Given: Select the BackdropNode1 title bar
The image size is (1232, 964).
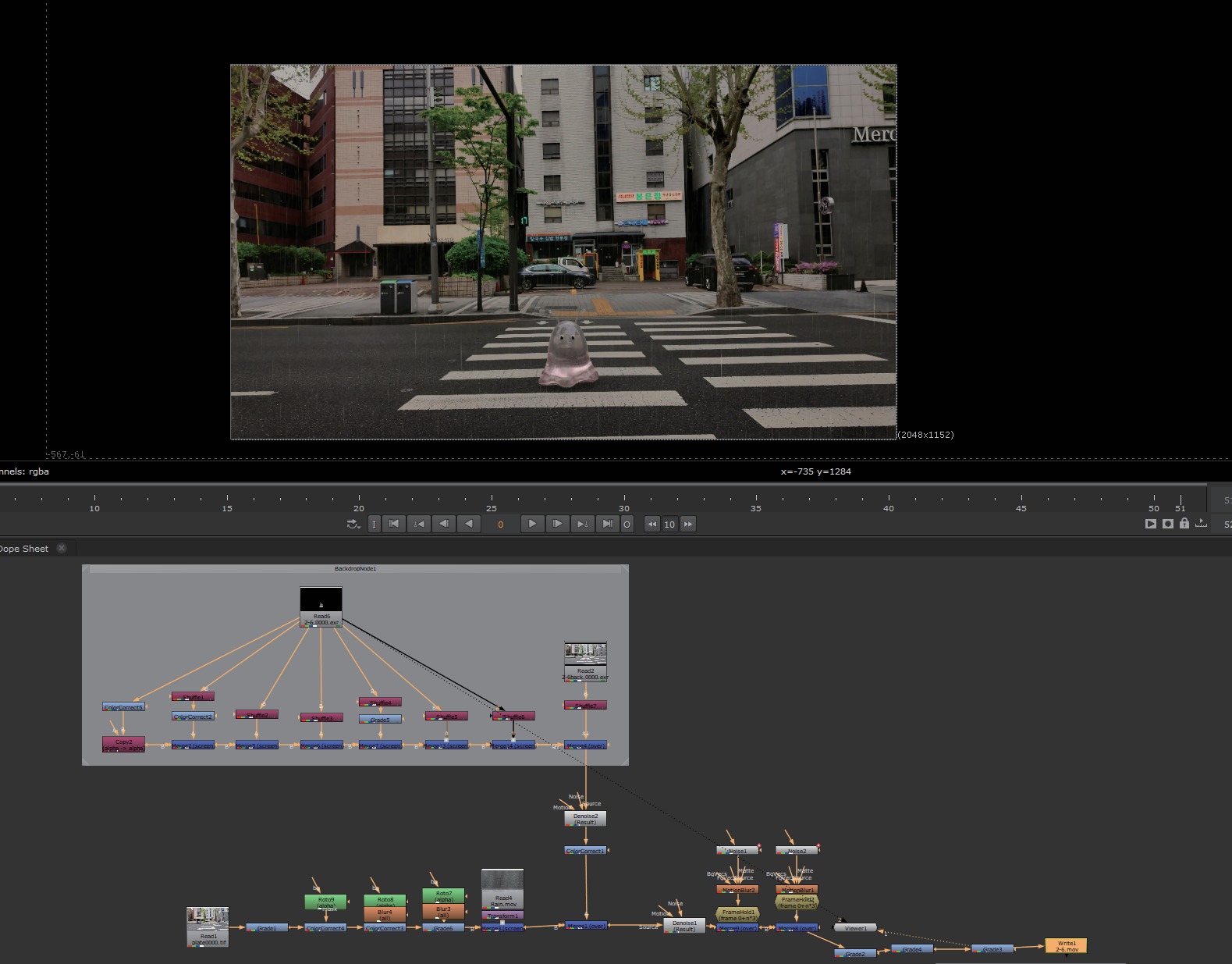Looking at the screenshot, I should [x=356, y=568].
